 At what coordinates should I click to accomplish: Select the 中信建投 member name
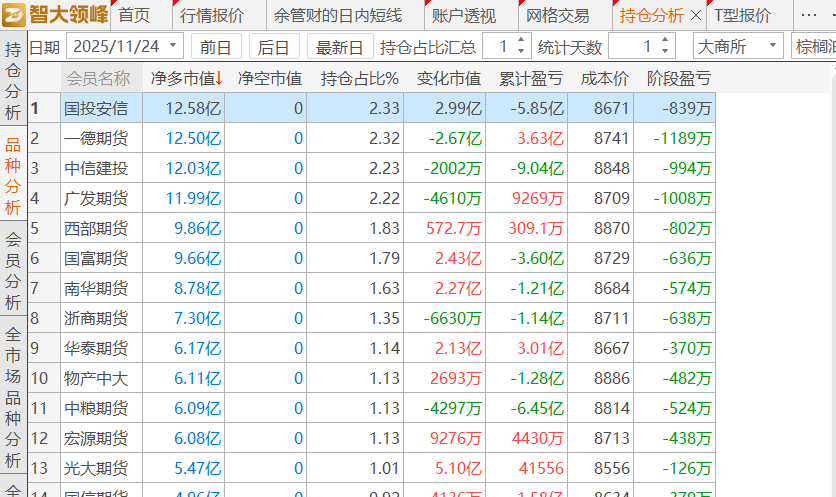[x=96, y=168]
